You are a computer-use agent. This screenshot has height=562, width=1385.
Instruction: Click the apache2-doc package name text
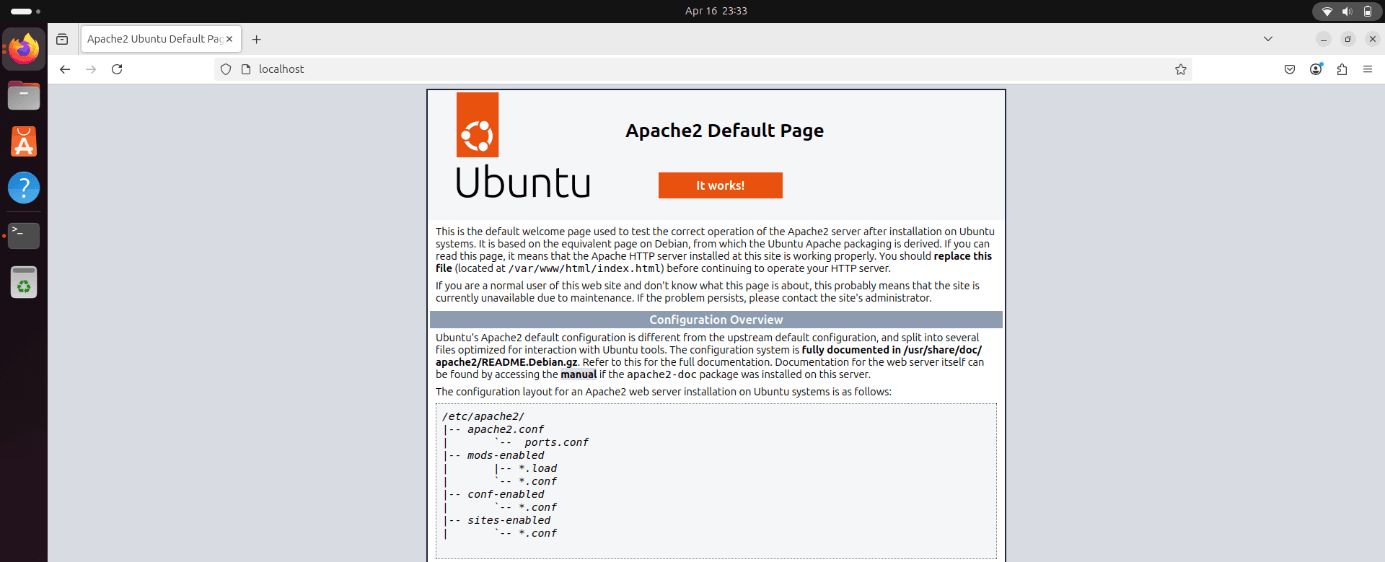coord(660,374)
